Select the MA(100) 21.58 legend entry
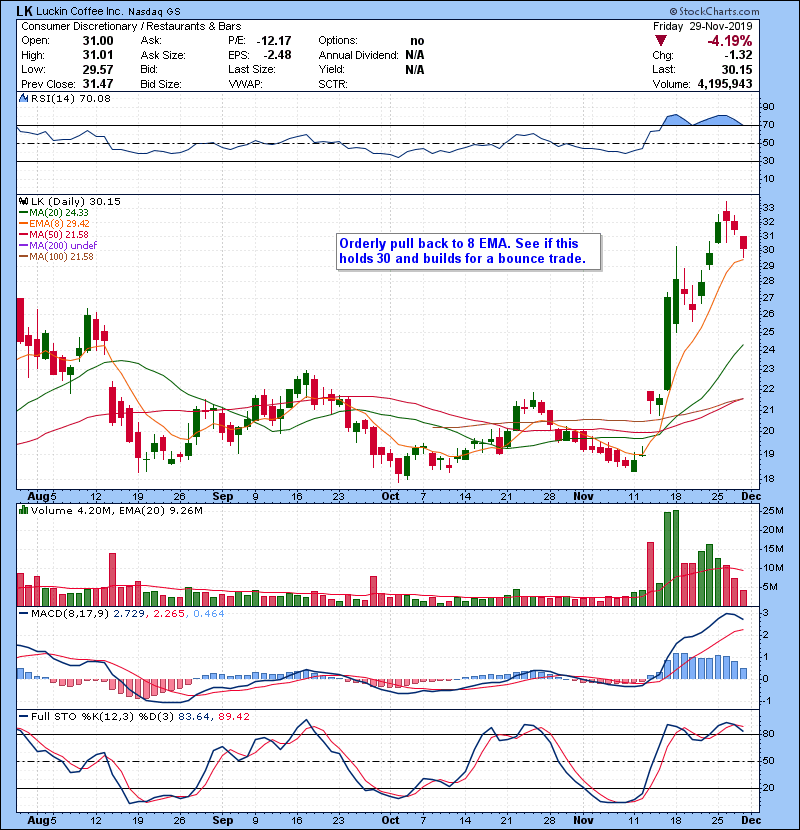The height and width of the screenshot is (830, 800). pyautogui.click(x=56, y=256)
